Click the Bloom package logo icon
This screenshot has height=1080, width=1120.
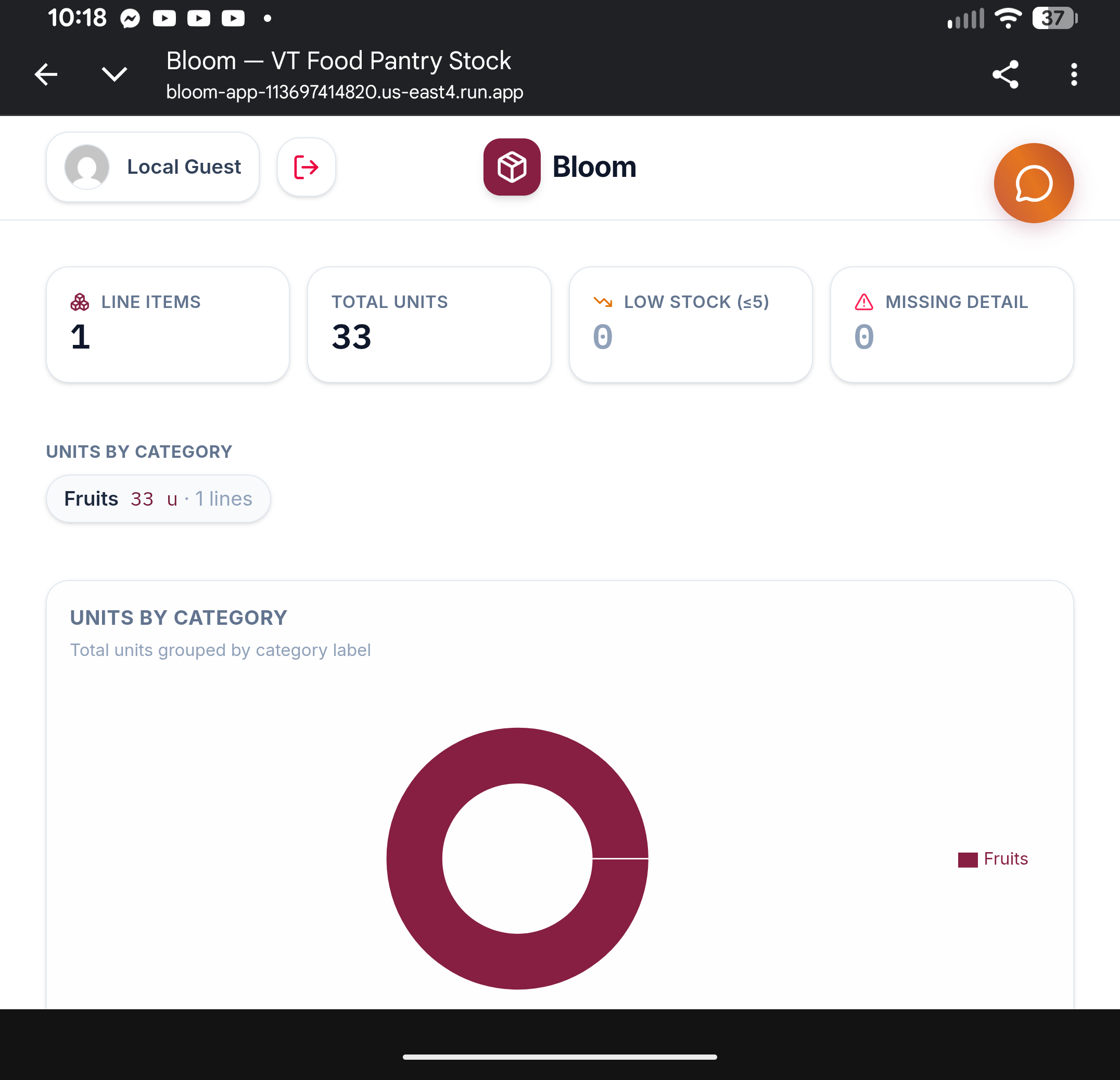click(x=512, y=167)
